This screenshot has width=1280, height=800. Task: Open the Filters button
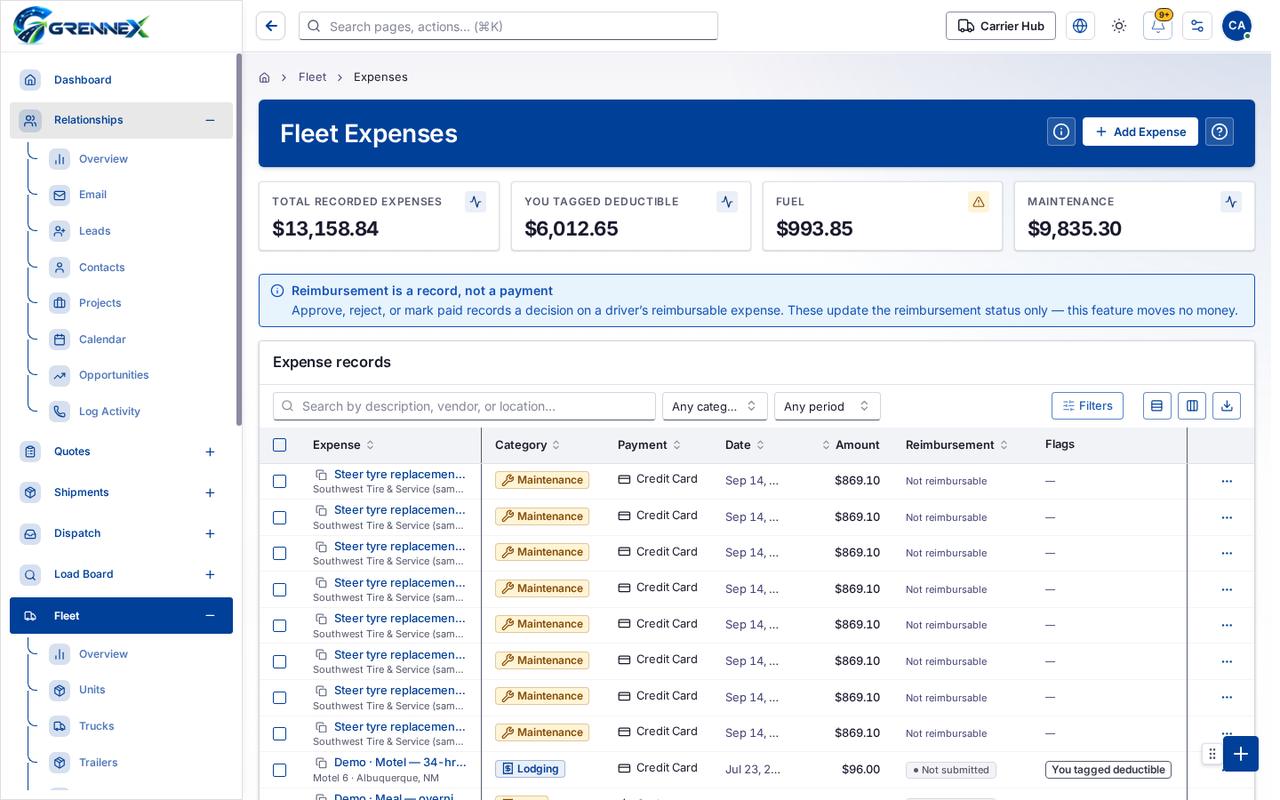pos(1087,406)
